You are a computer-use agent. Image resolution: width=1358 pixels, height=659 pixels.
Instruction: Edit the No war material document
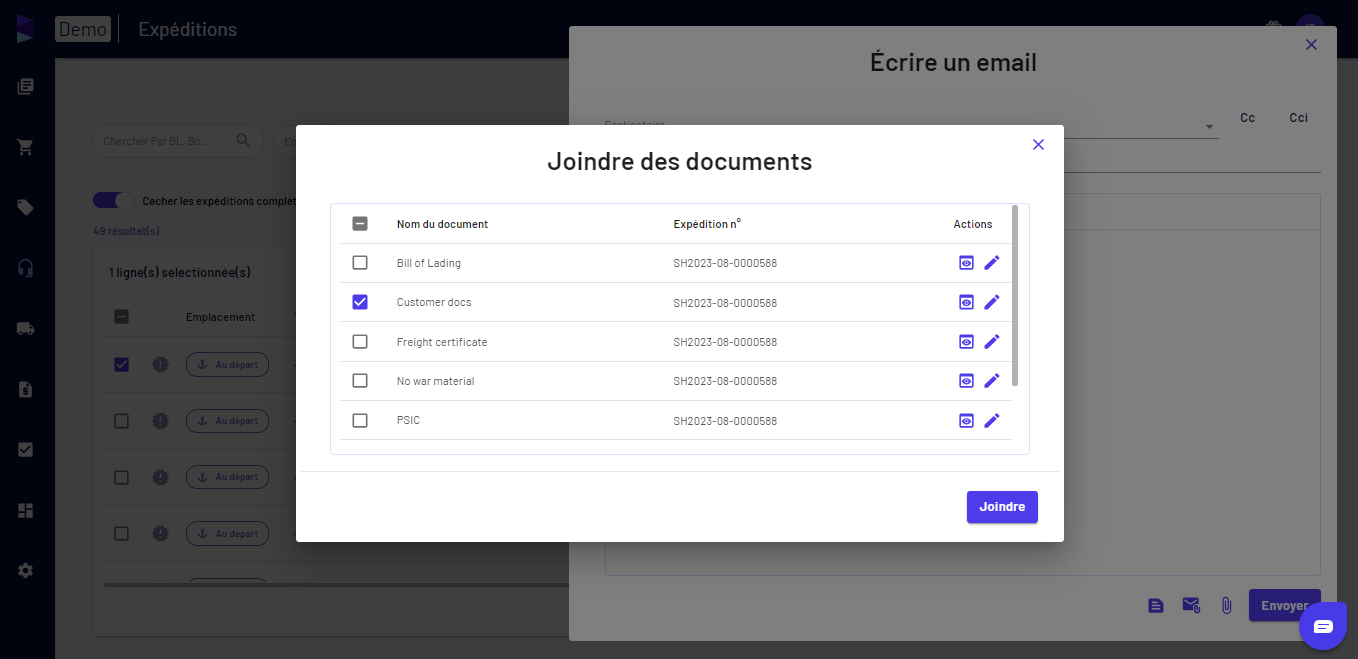992,381
